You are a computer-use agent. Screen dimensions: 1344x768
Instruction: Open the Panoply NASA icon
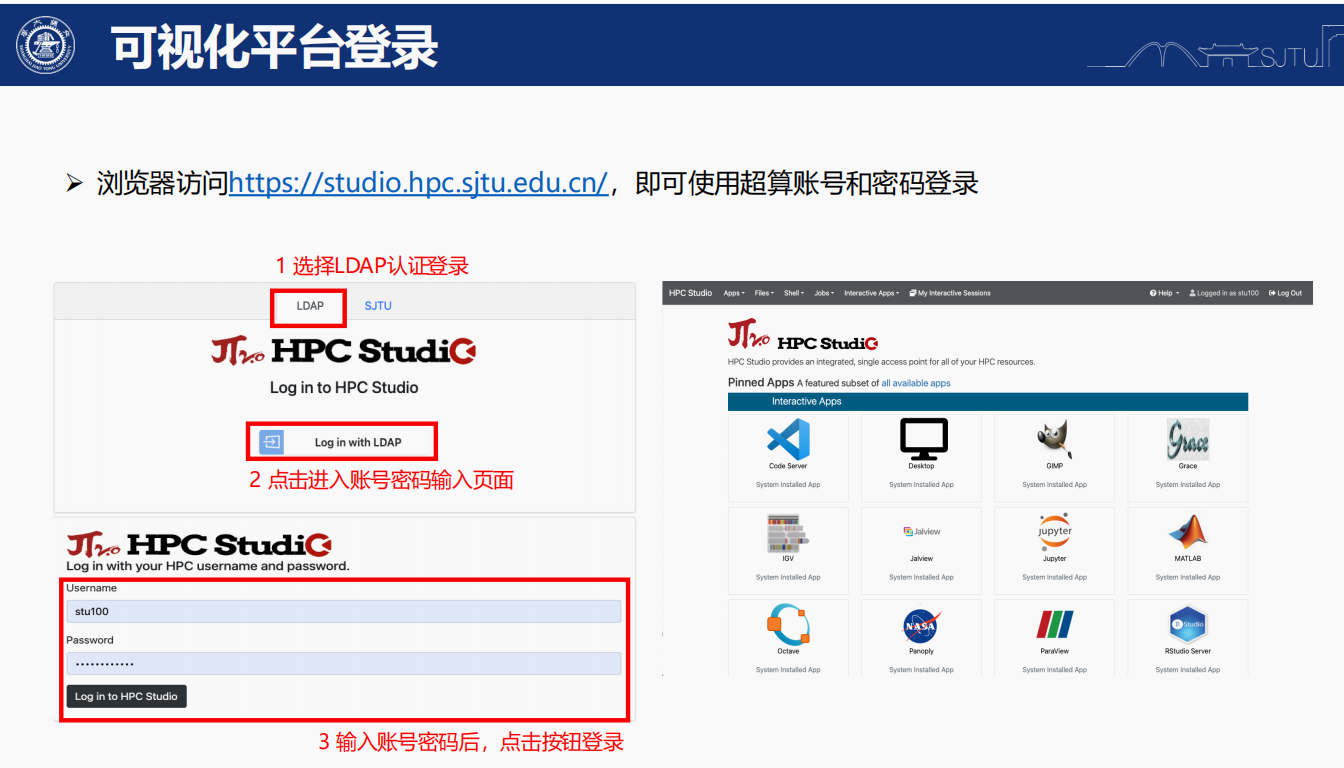[921, 626]
